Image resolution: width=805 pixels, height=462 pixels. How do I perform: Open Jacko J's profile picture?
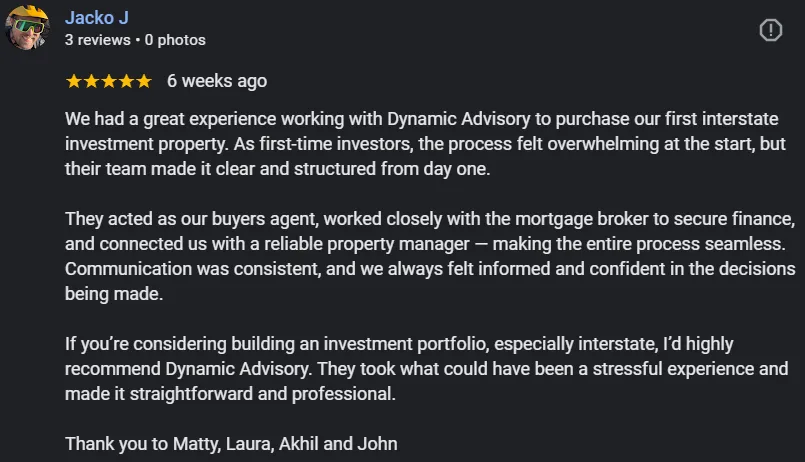pos(27,28)
